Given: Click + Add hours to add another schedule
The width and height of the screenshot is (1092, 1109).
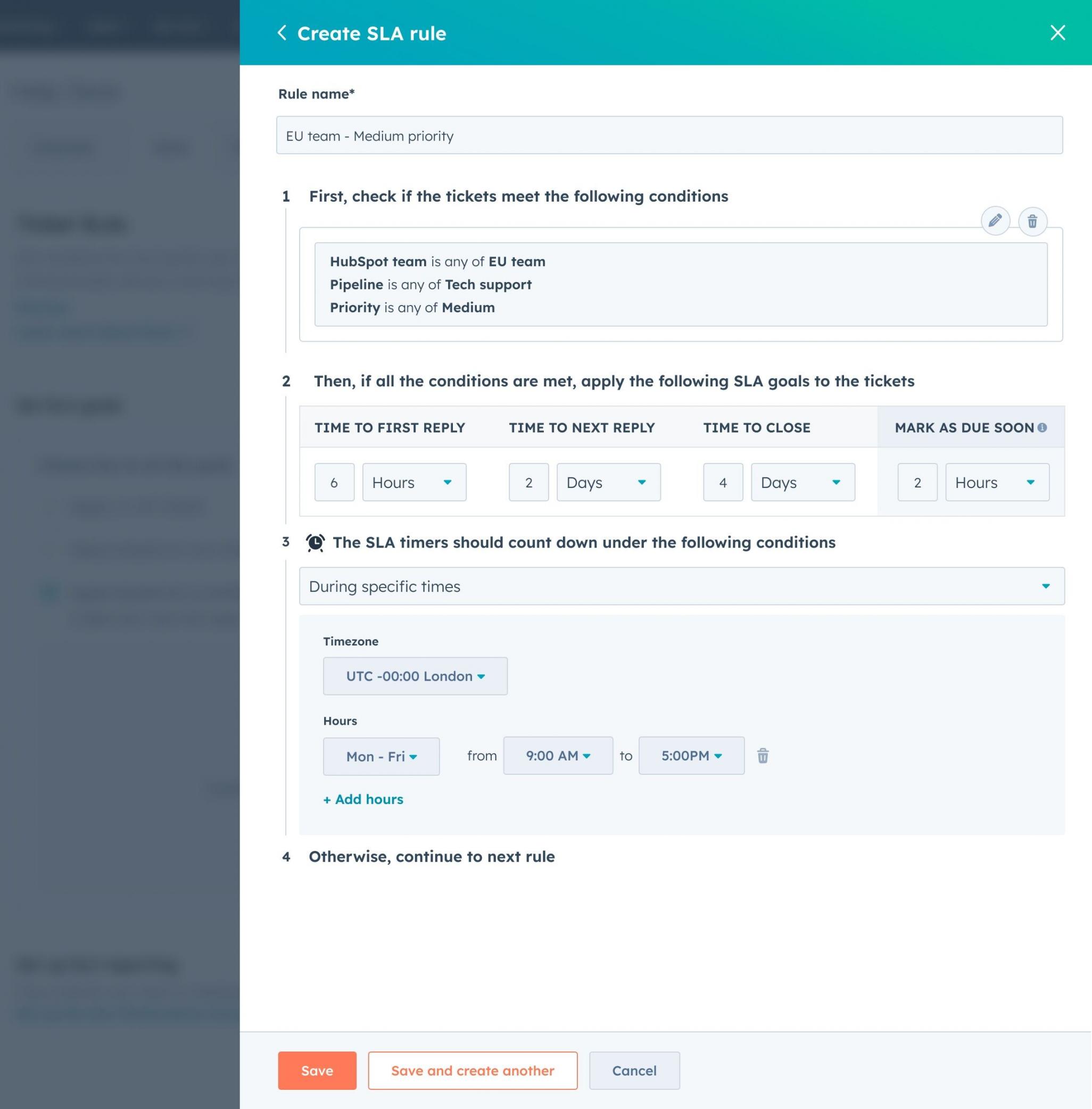Looking at the screenshot, I should 363,799.
